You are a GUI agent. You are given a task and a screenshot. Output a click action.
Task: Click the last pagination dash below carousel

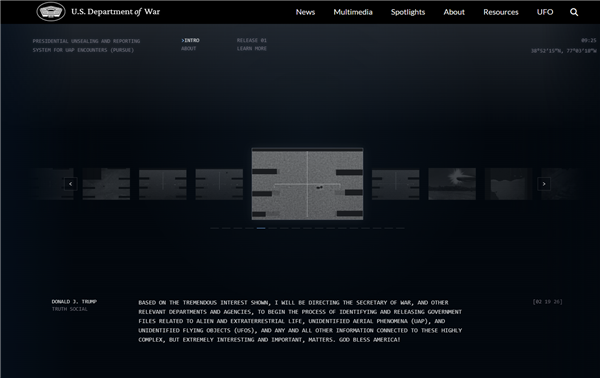point(400,228)
